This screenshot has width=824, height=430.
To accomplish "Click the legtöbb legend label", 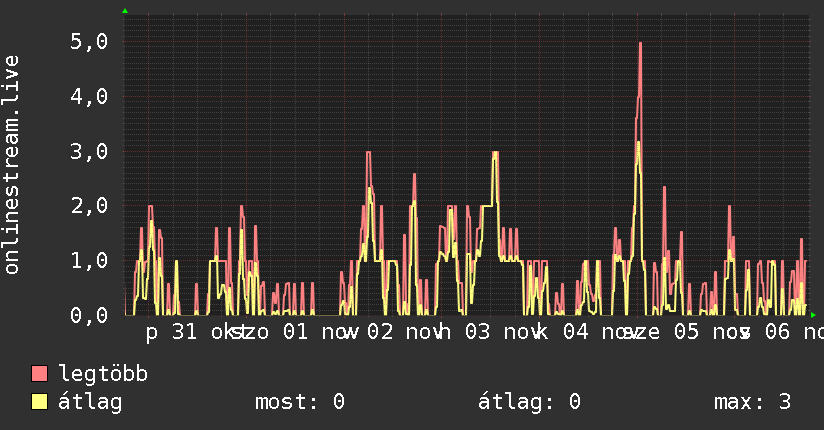I will pyautogui.click(x=103, y=374).
